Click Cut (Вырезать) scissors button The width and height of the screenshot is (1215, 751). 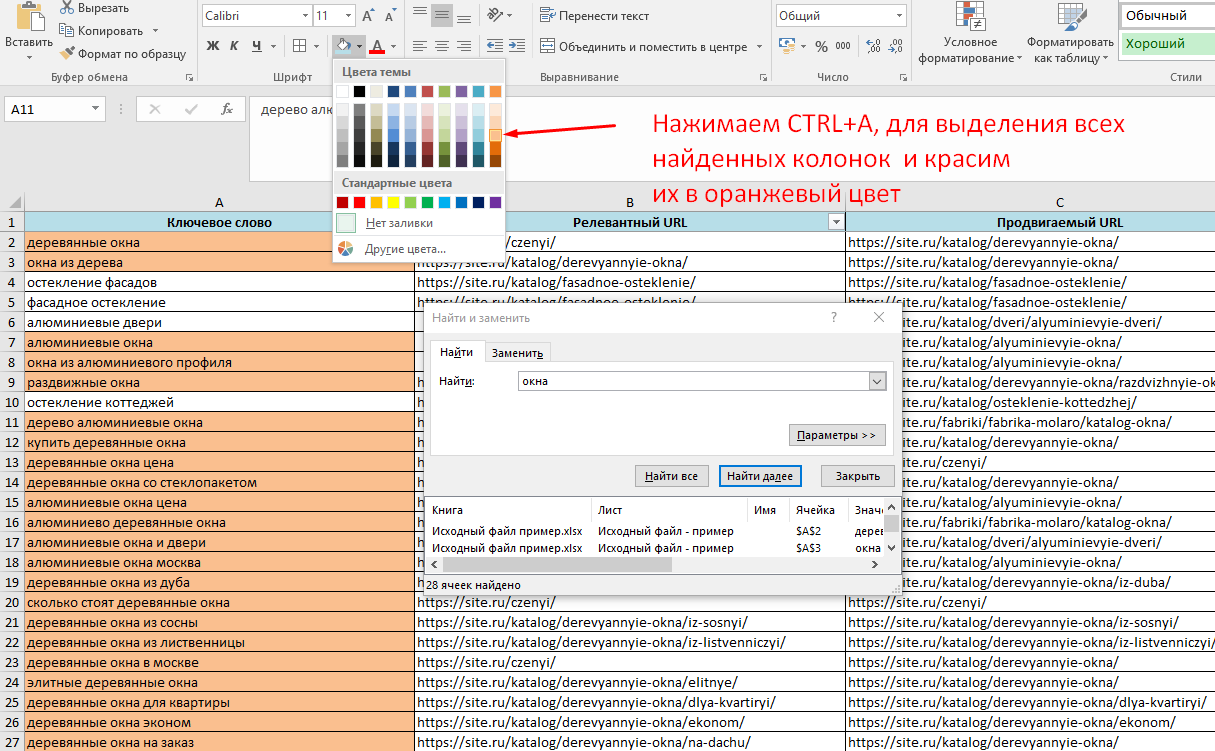[94, 8]
